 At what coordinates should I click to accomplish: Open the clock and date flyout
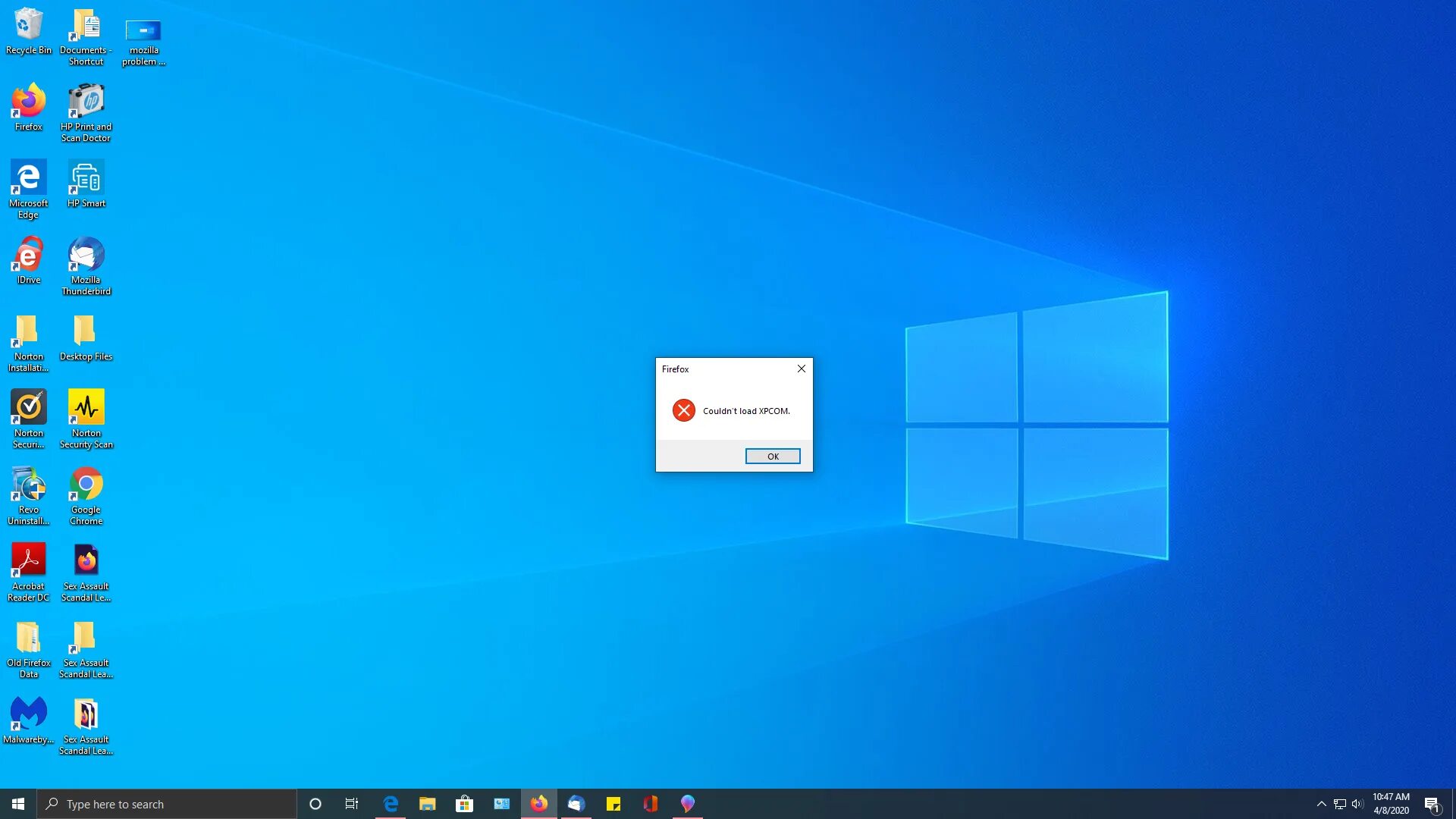click(1392, 804)
